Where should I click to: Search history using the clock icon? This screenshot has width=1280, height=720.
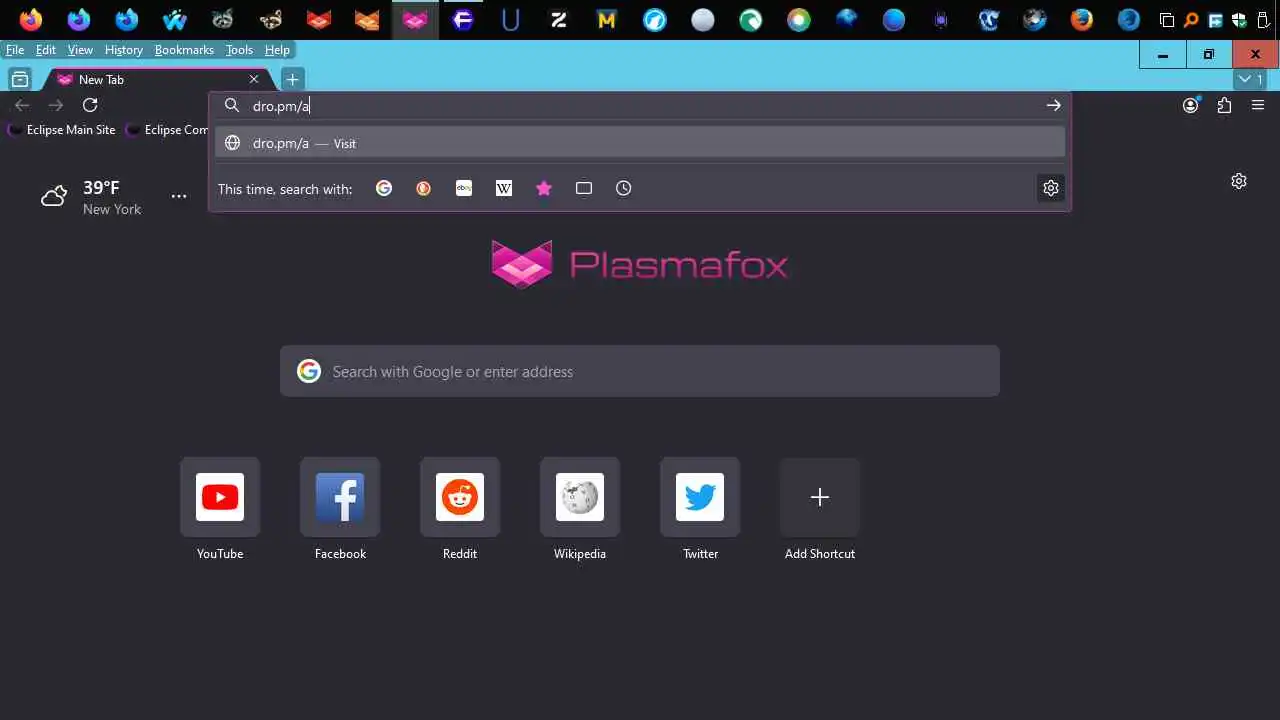(x=624, y=188)
